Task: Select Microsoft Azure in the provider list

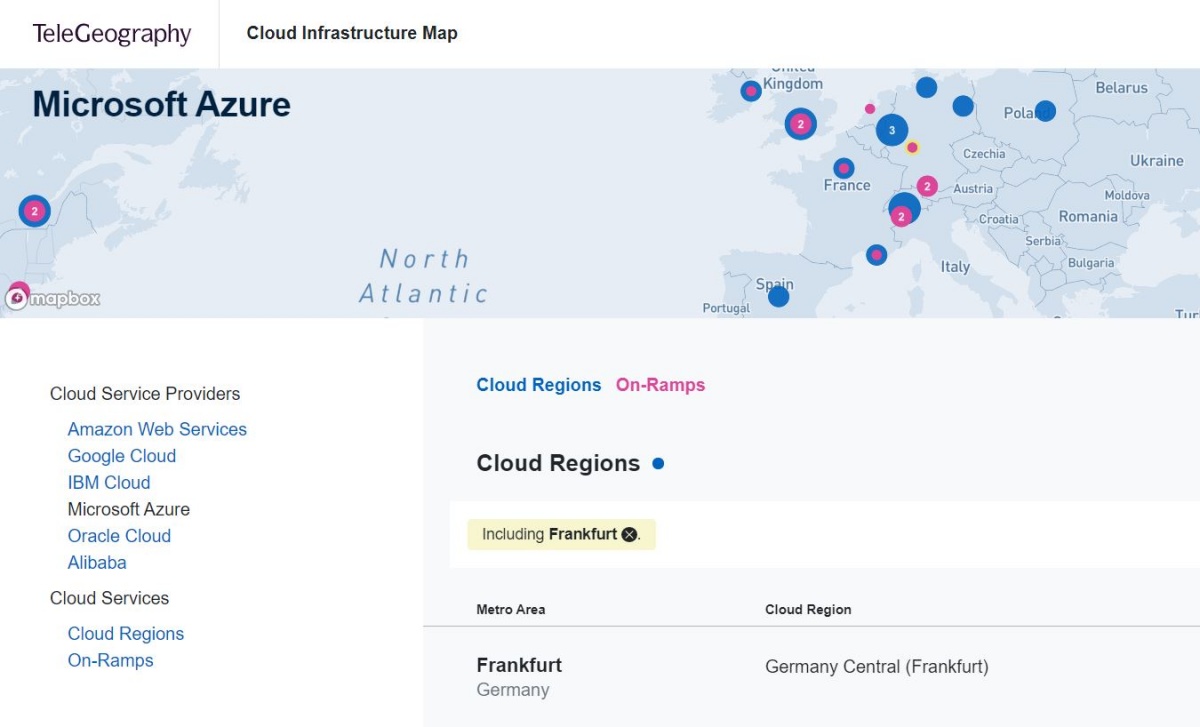Action: [x=129, y=509]
